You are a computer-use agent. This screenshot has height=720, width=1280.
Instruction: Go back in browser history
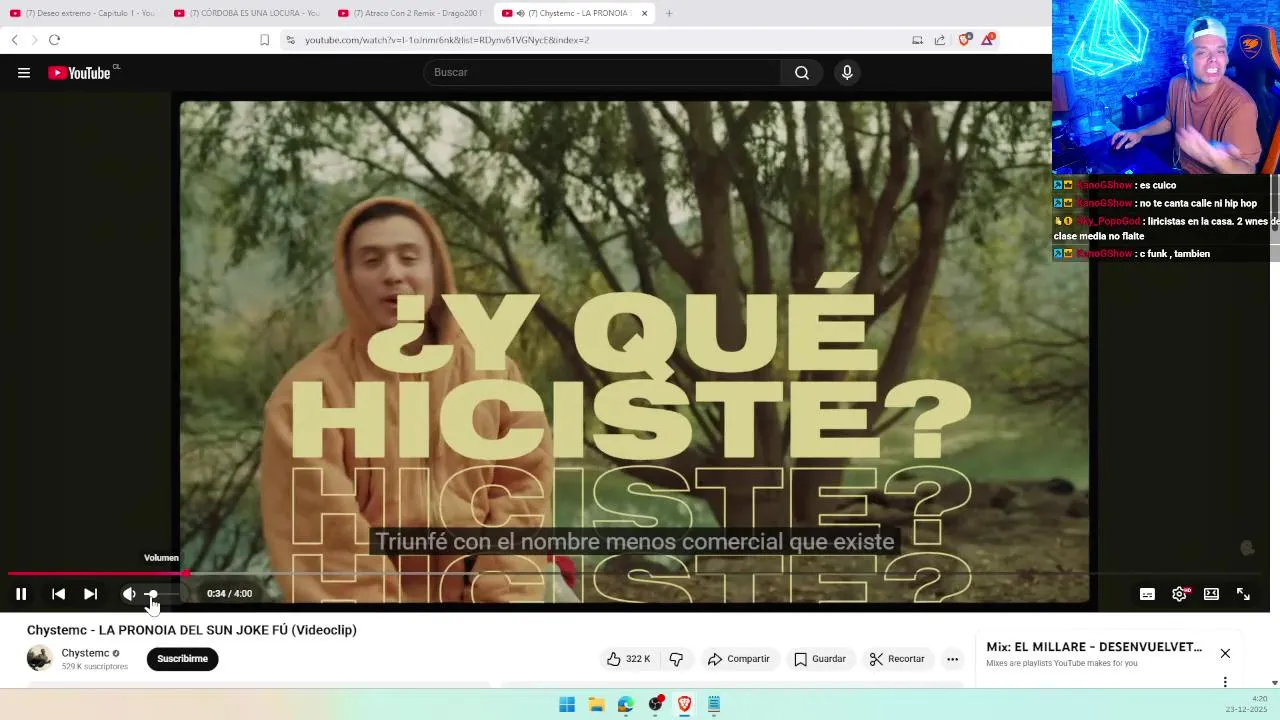coord(14,40)
